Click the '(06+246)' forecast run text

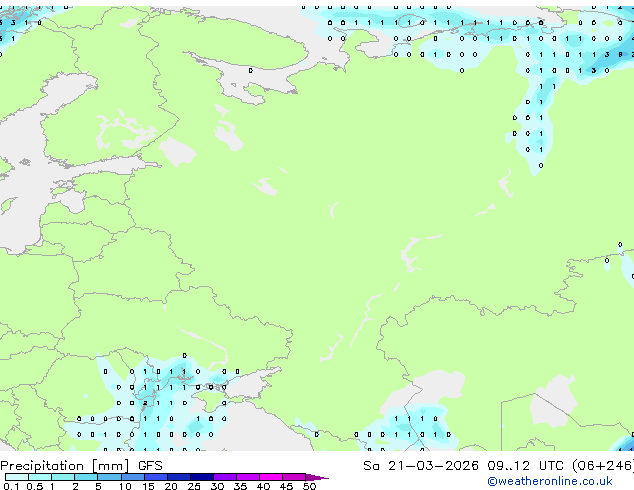pyautogui.click(x=603, y=466)
